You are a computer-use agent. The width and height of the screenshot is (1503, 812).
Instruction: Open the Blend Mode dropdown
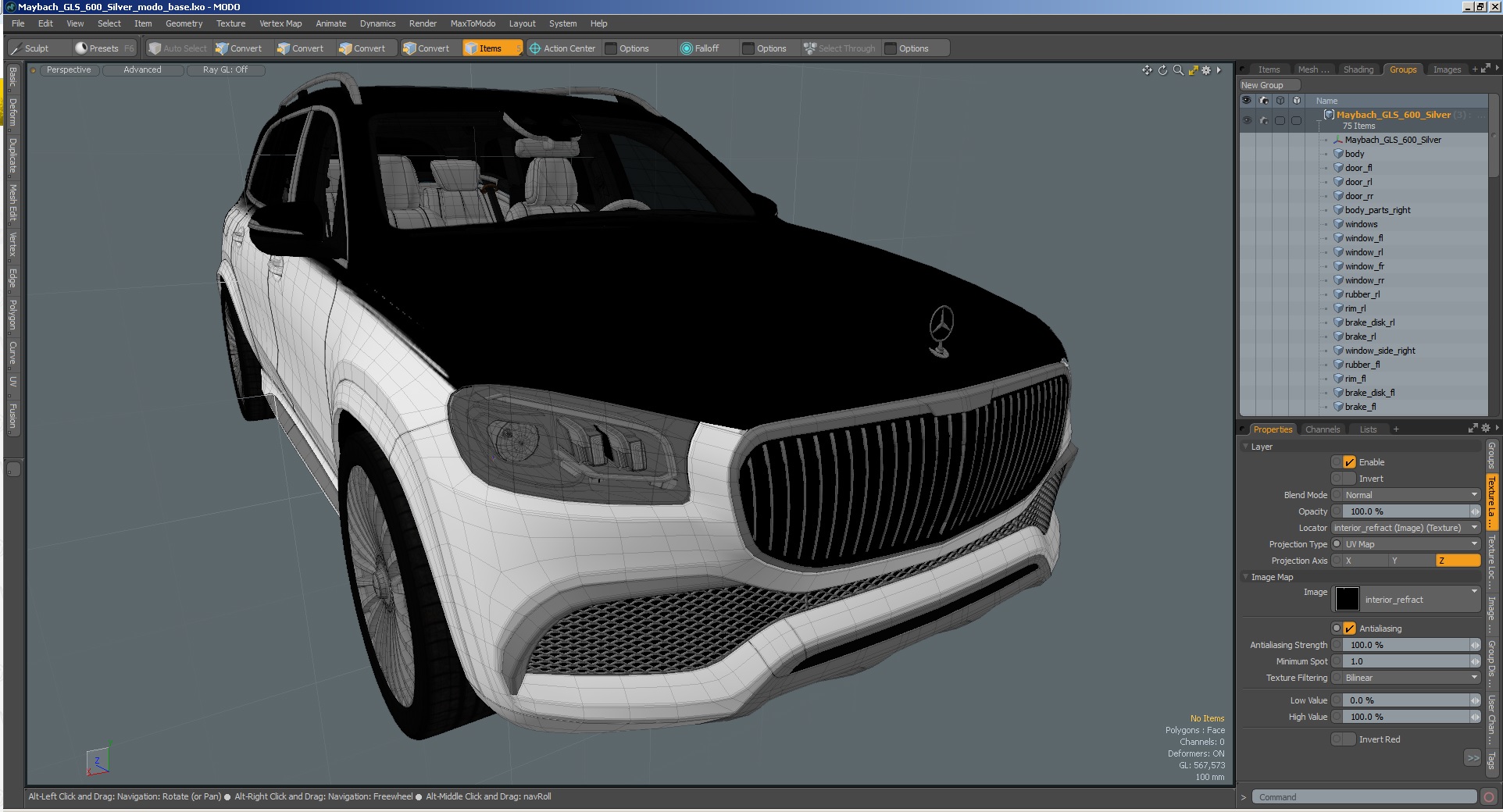(1411, 495)
